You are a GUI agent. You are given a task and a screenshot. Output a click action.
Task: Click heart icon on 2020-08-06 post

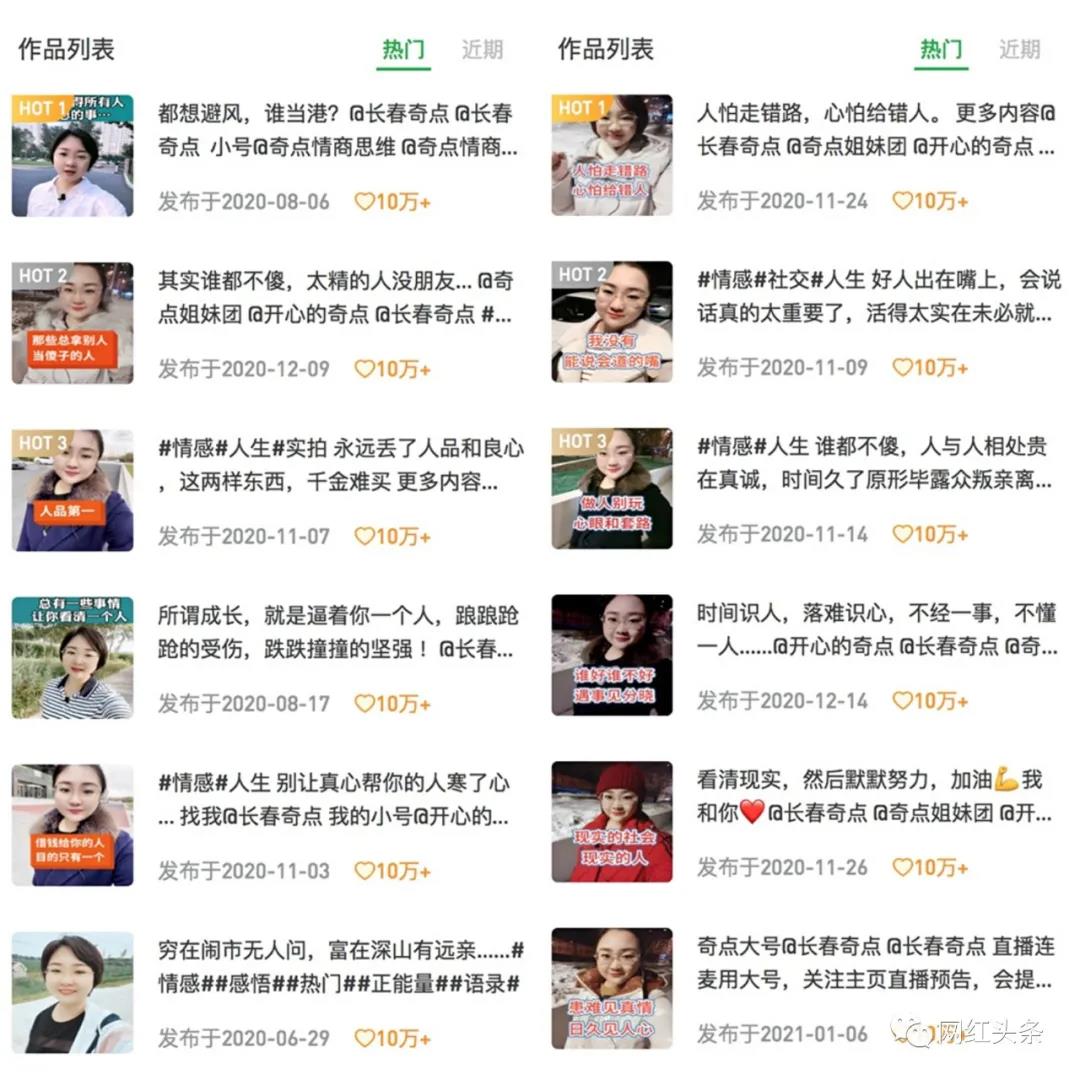coord(364,202)
